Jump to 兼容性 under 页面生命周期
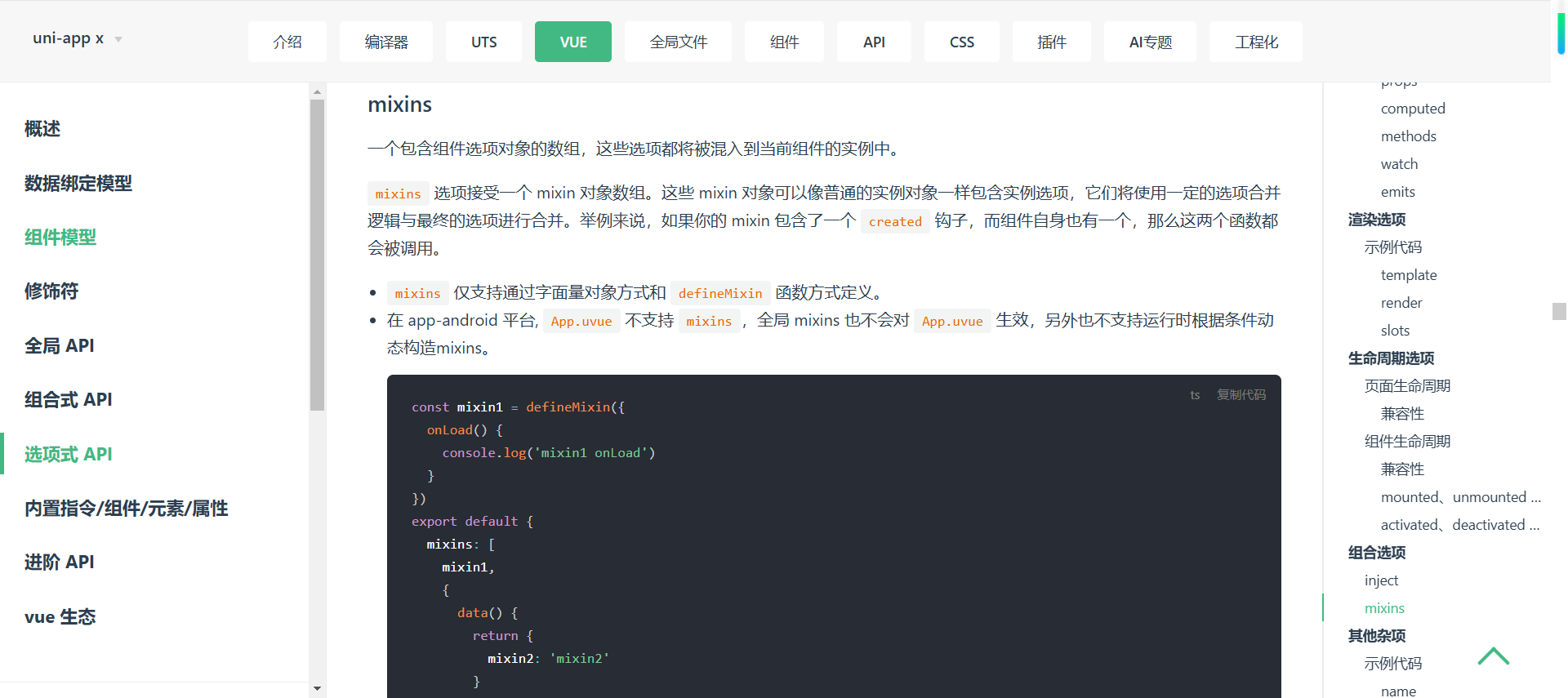Image resolution: width=1568 pixels, height=698 pixels. coord(1402,414)
